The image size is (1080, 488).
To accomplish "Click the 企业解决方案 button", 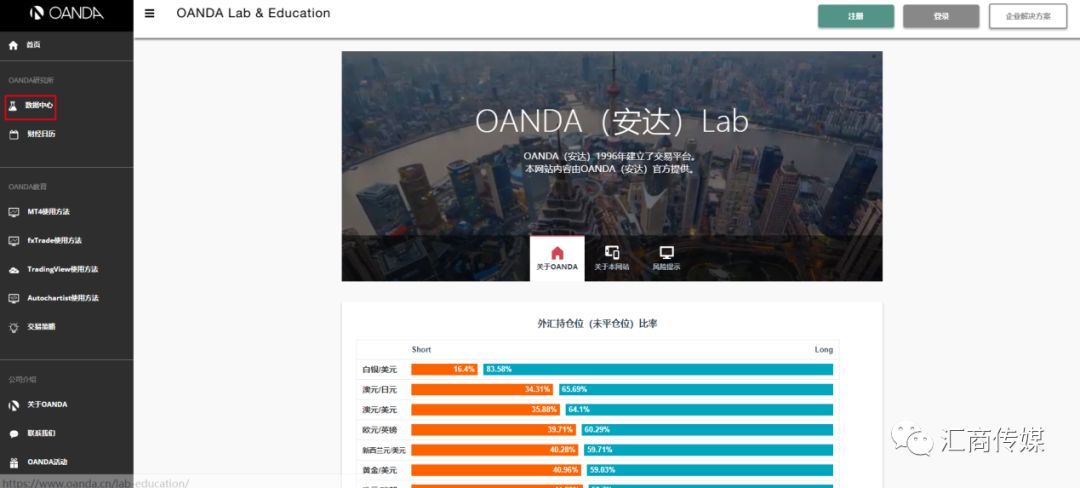I will coord(1027,16).
